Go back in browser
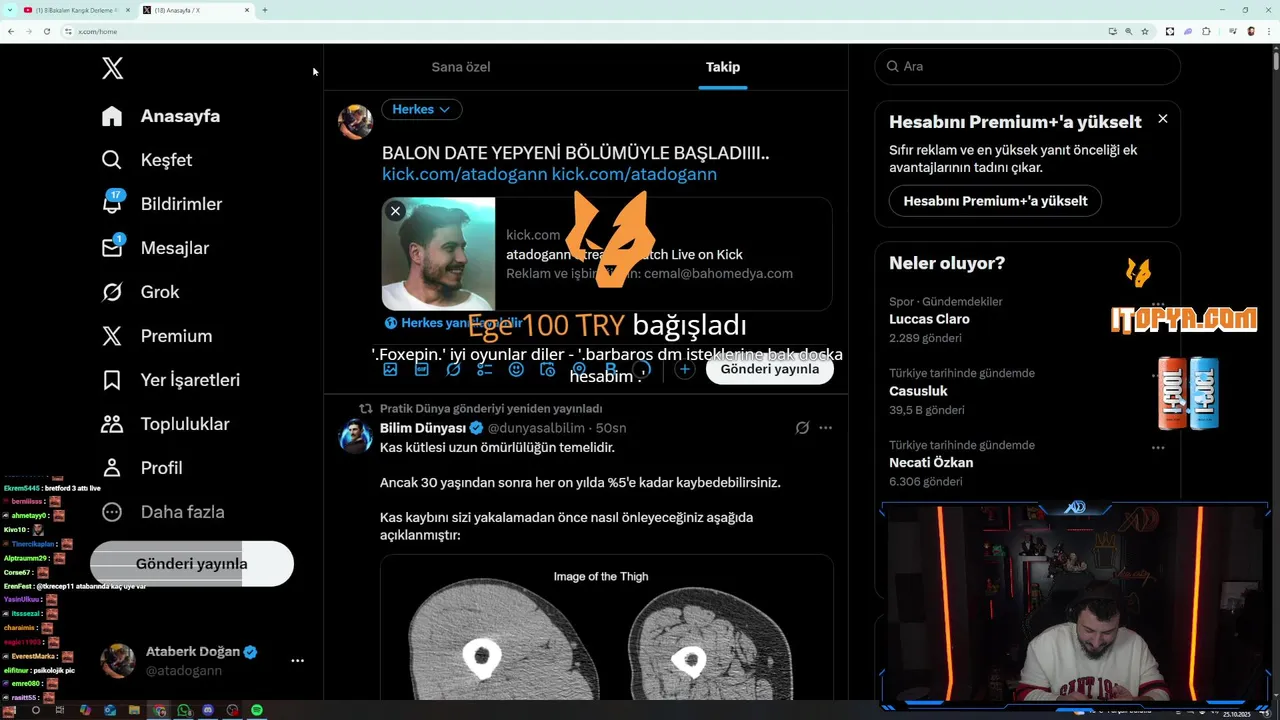Screen dimensions: 1280x720 [x=11, y=31]
